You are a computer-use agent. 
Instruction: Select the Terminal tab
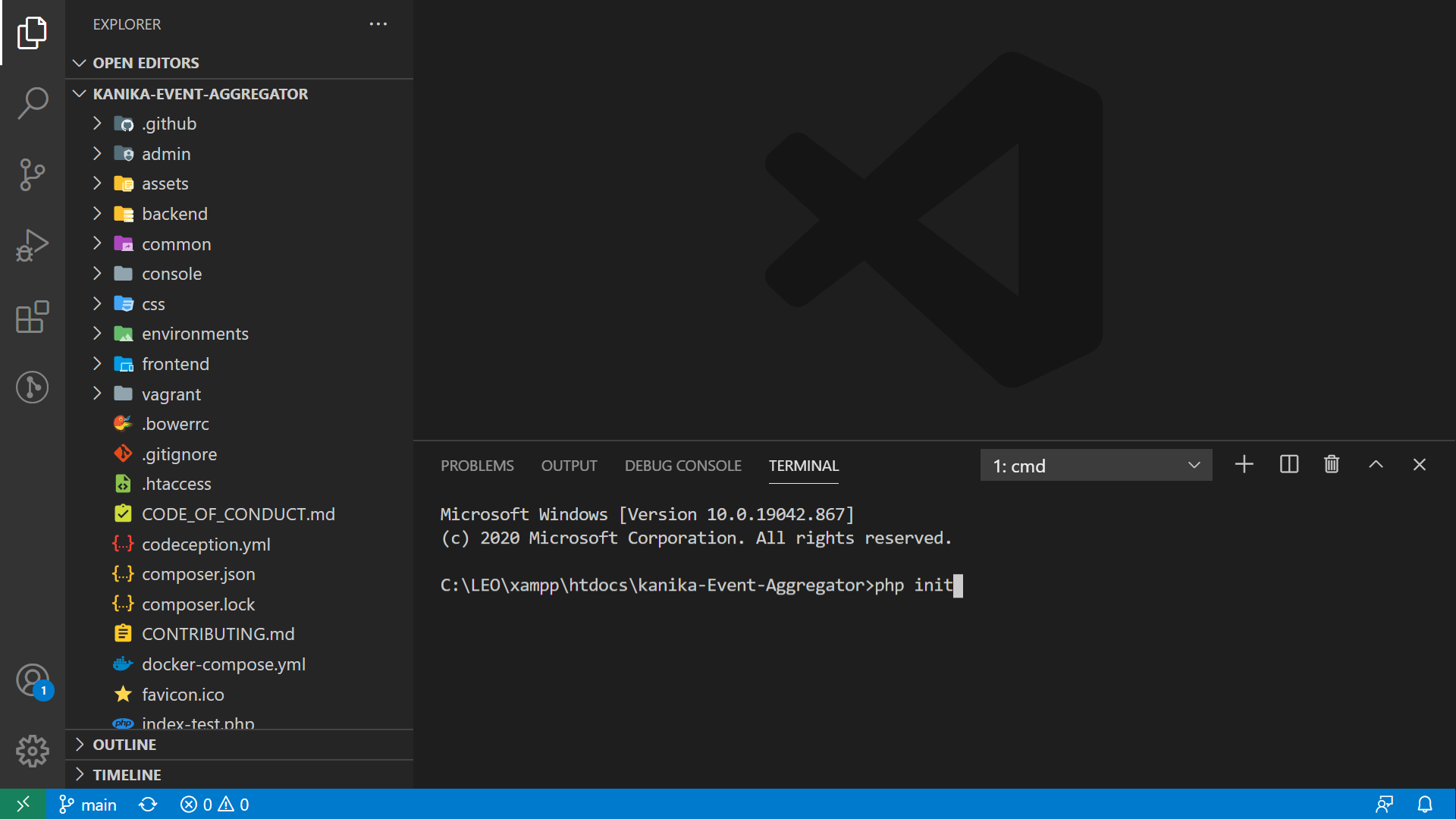click(x=804, y=466)
